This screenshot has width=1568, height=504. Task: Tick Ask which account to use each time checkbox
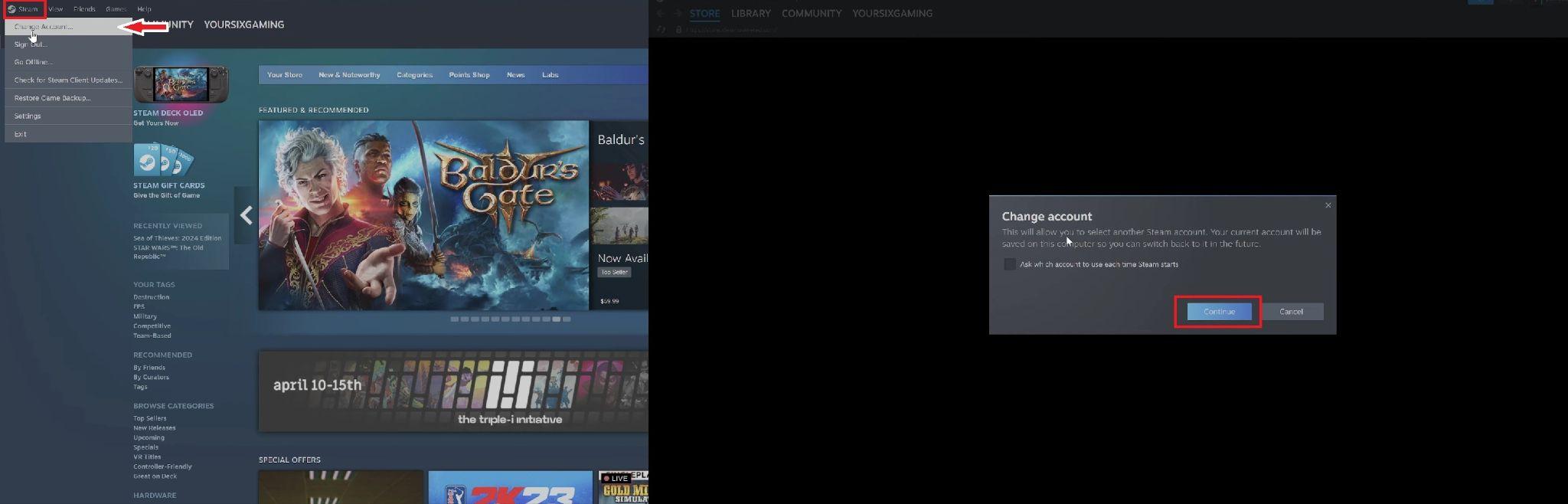point(1010,264)
